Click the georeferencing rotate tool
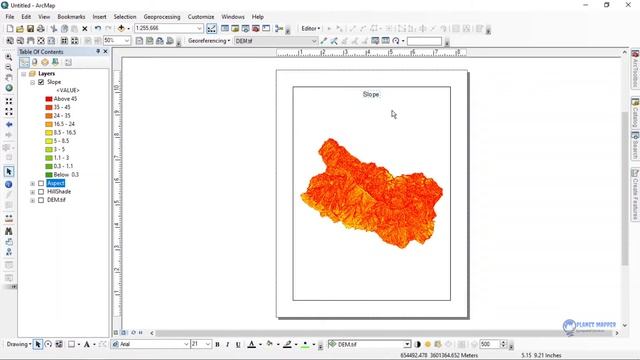 [396, 41]
